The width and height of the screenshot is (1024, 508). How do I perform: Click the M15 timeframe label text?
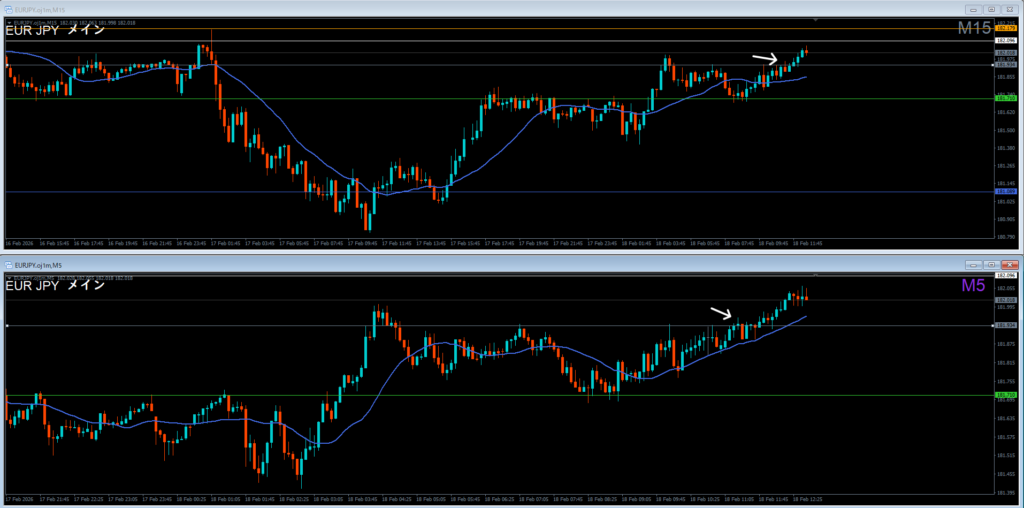pos(973,29)
